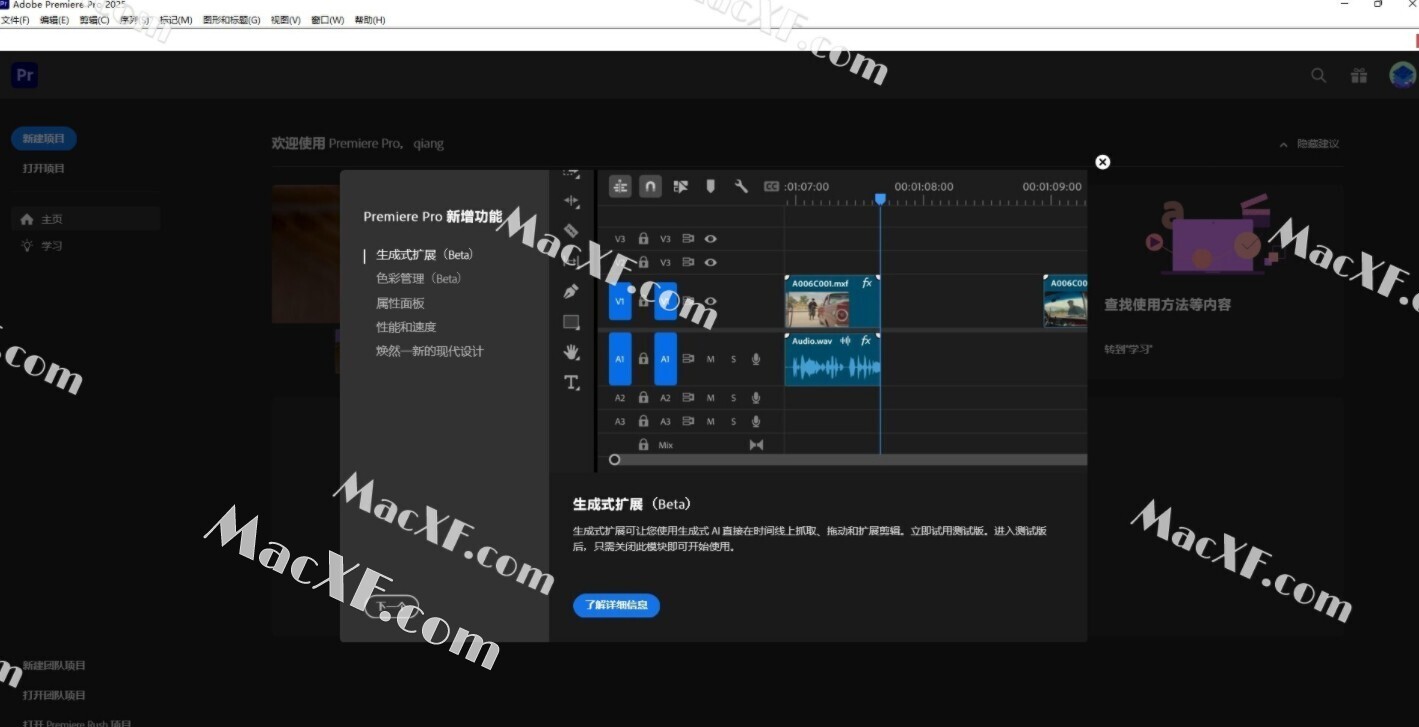This screenshot has height=727, width=1419.
Task: Click the 新建项目 button
Action: (44, 139)
